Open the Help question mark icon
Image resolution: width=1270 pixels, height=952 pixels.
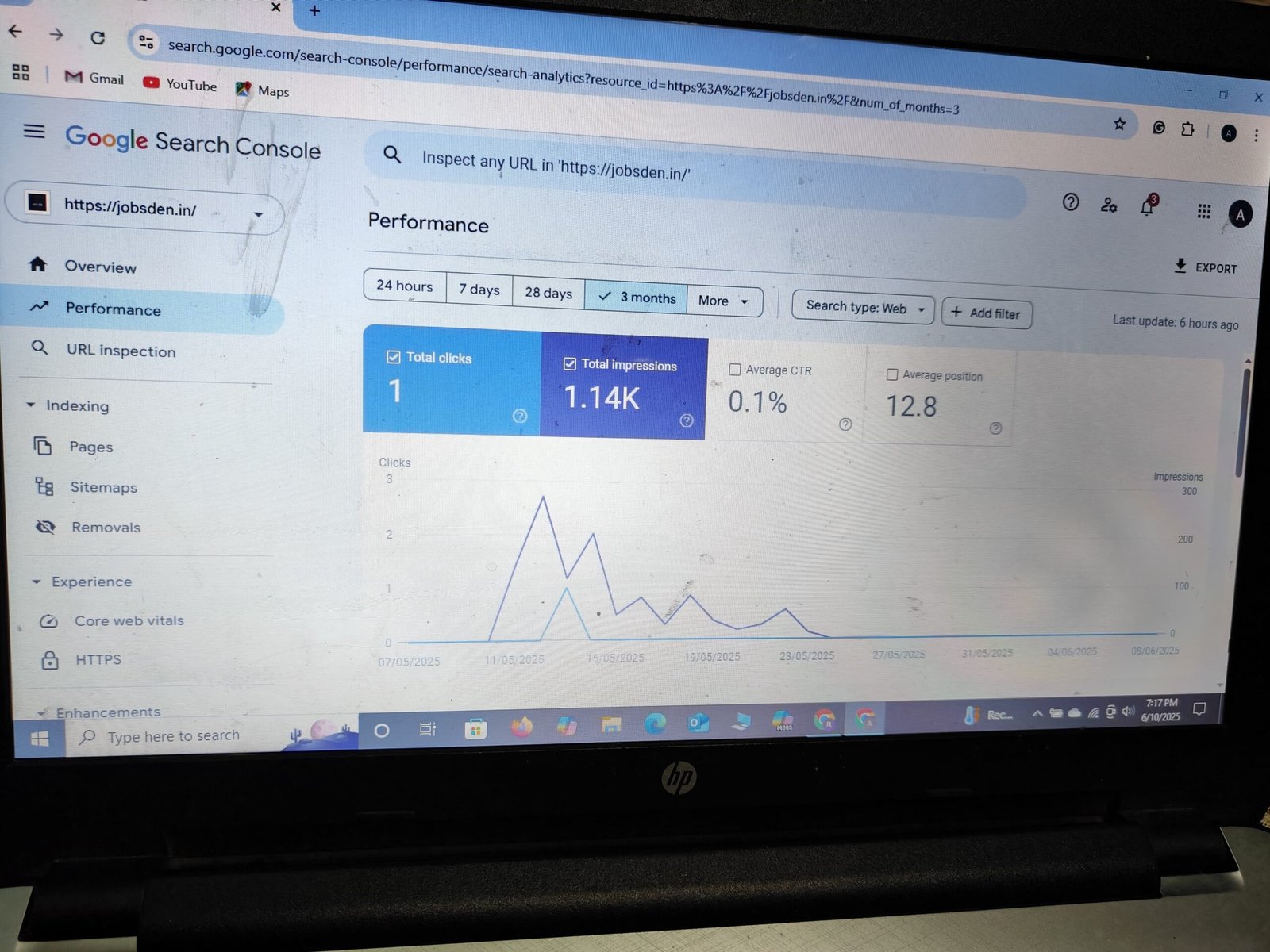click(1070, 202)
